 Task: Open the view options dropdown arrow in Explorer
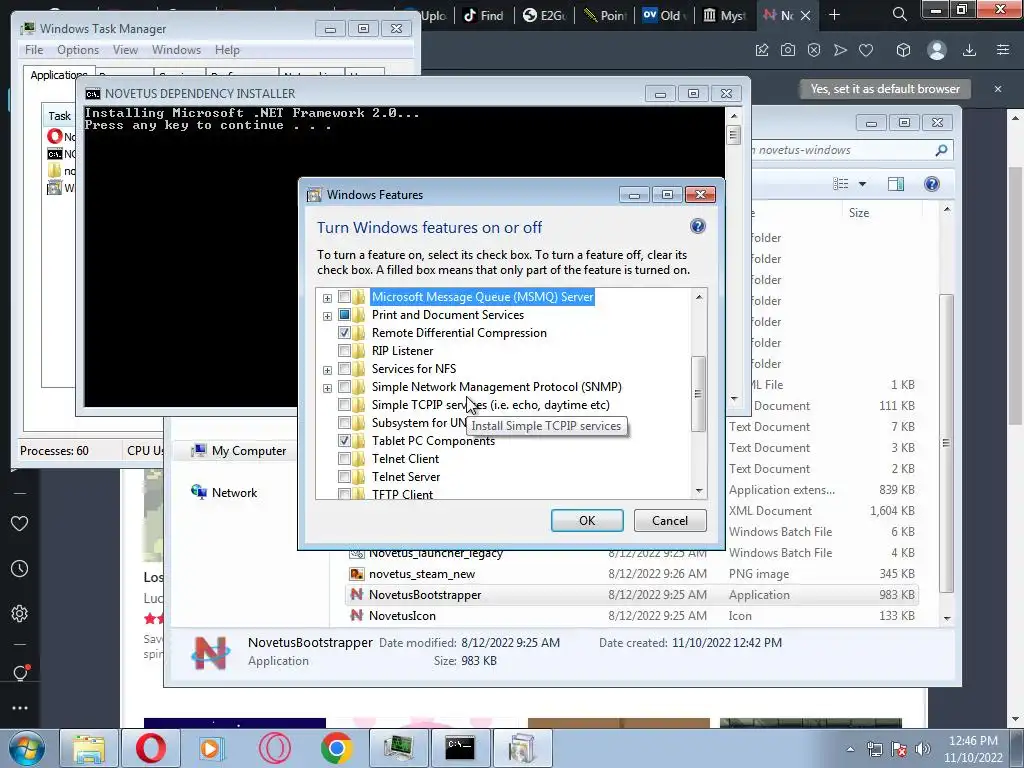click(862, 184)
